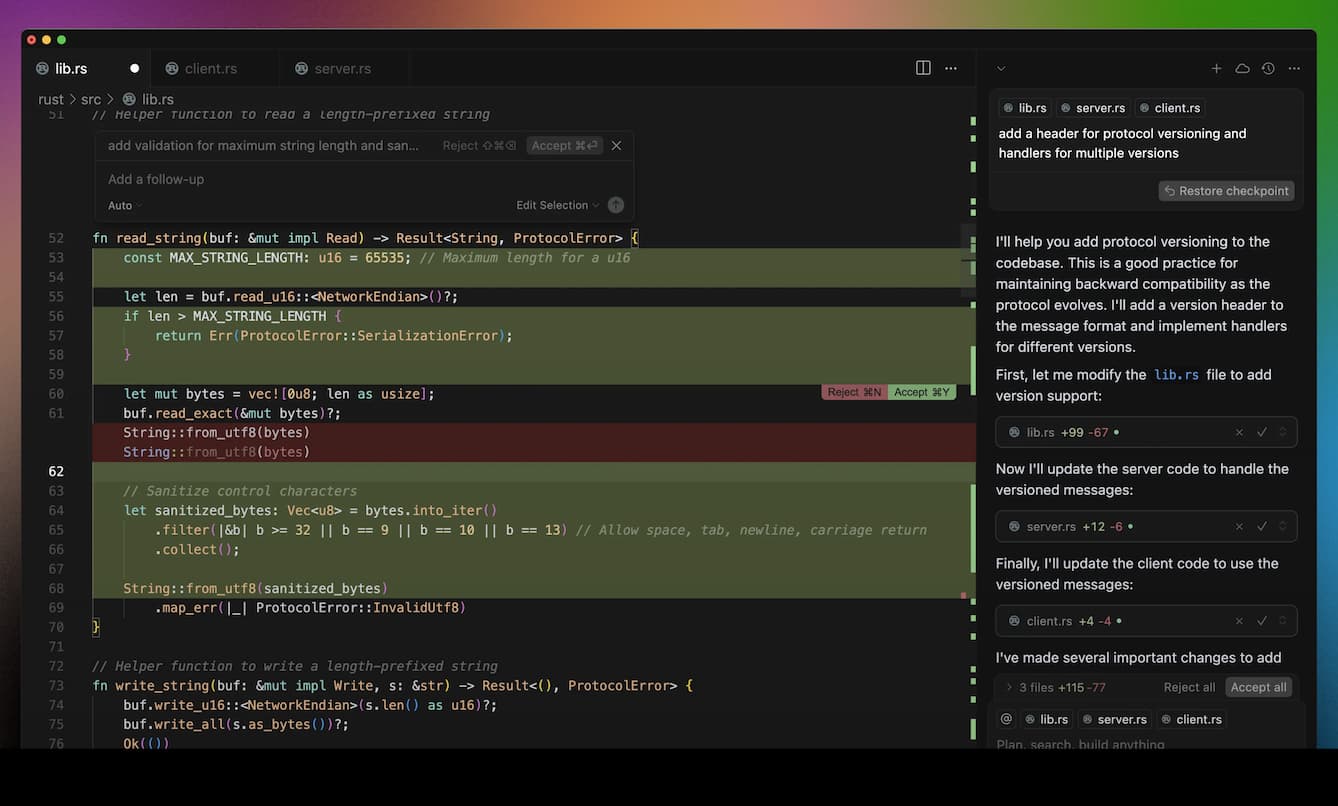
Task: Click the client.rs chip in user message
Action: click(x=1170, y=108)
